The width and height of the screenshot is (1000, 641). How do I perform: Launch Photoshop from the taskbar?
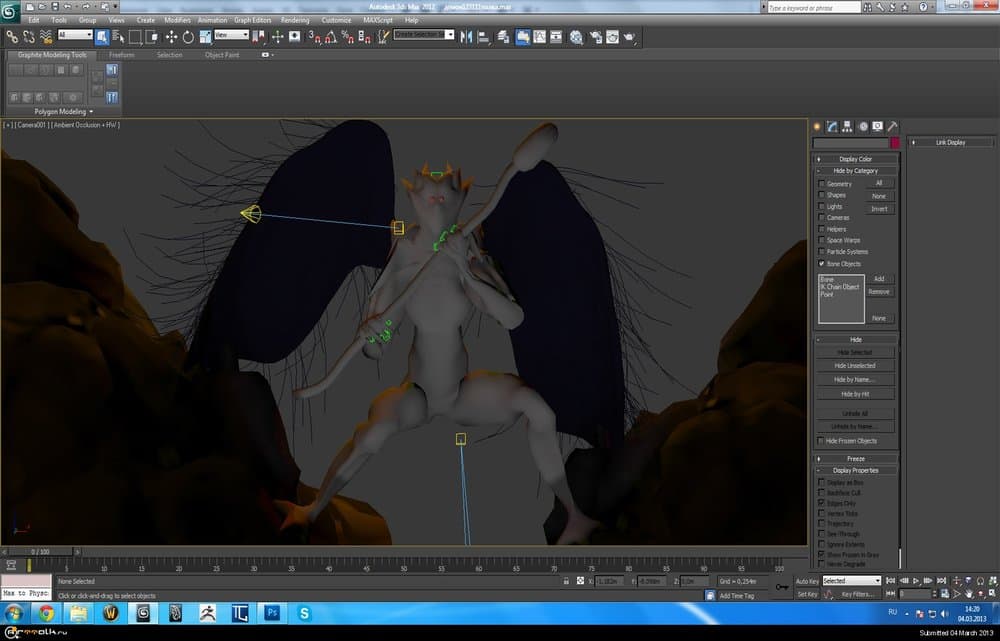[271, 611]
